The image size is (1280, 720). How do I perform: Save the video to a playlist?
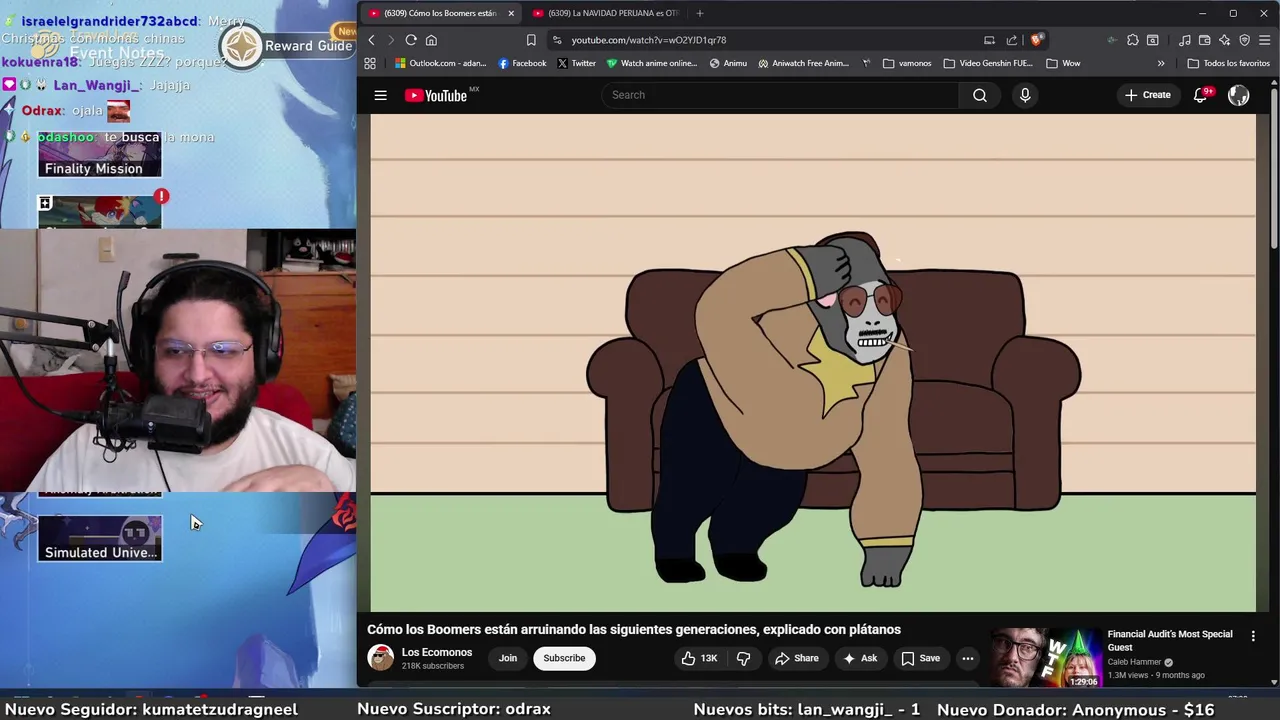point(921,658)
